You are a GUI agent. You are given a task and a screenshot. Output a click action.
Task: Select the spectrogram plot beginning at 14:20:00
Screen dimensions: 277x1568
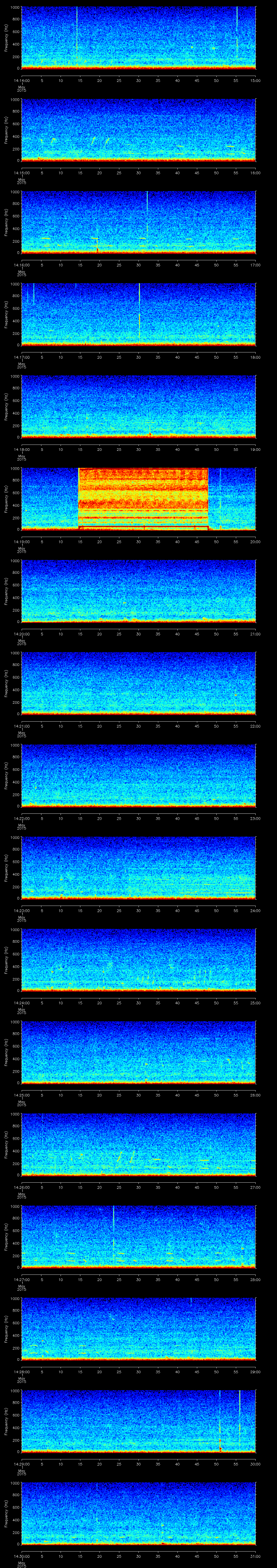pos(139,591)
